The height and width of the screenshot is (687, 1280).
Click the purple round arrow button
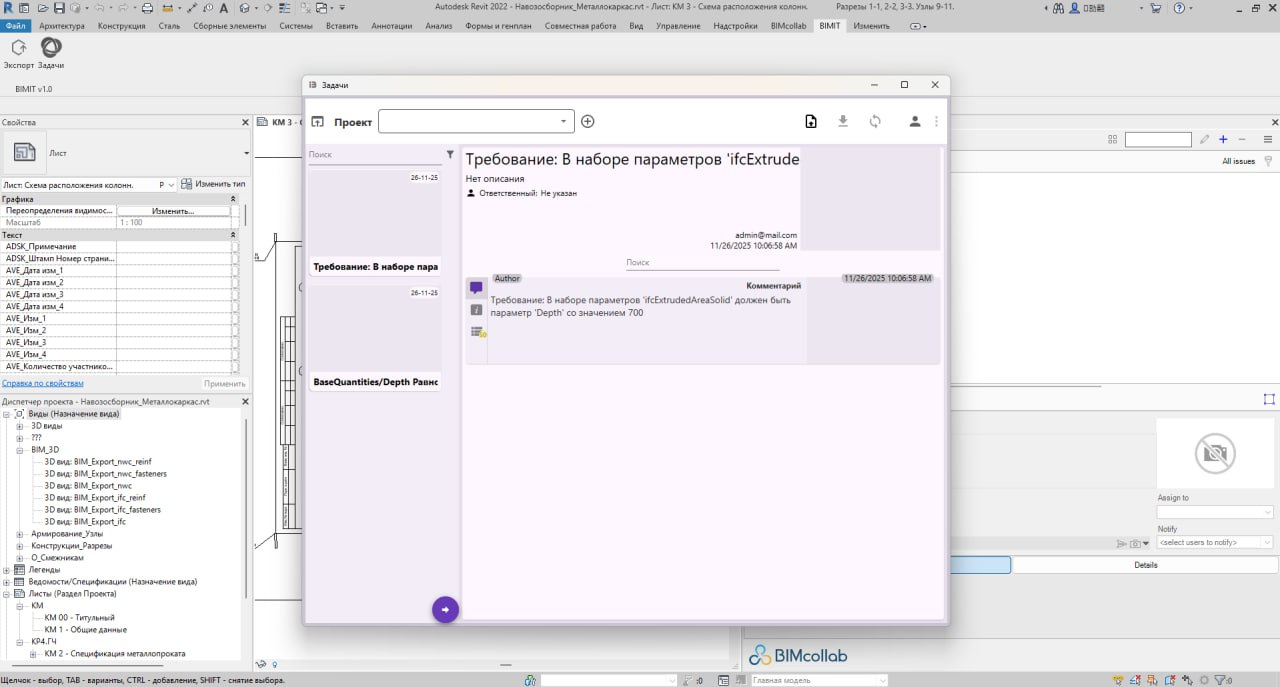pyautogui.click(x=445, y=609)
